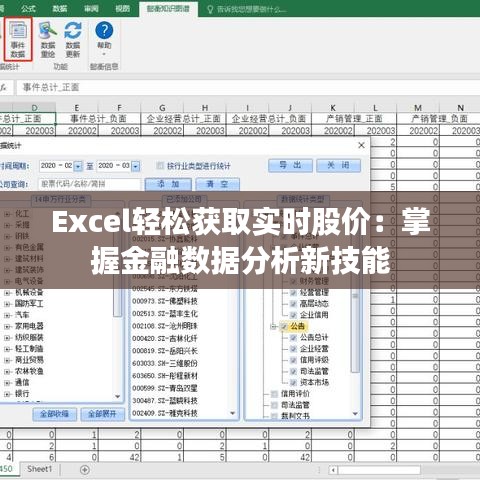The image size is (480, 480).
Task: Click the 数据更新 refresh icon
Action: pyautogui.click(x=73, y=39)
